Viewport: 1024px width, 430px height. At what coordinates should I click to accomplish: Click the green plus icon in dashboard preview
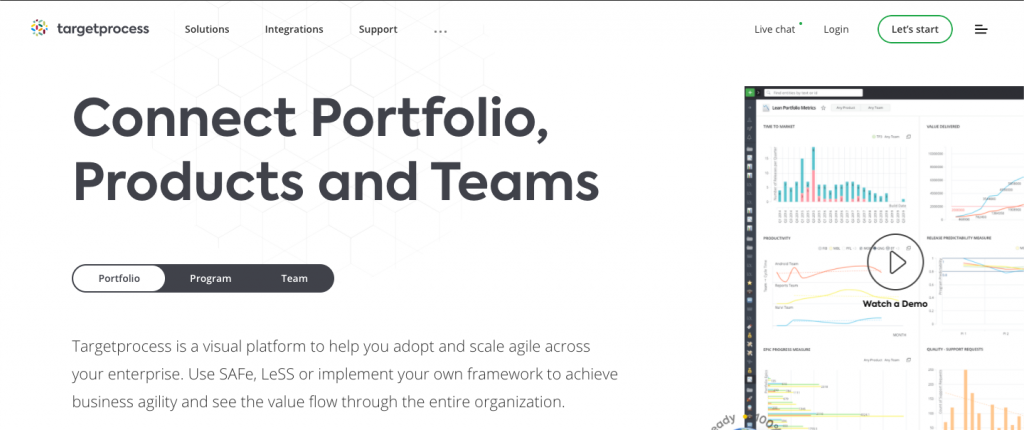coord(750,93)
